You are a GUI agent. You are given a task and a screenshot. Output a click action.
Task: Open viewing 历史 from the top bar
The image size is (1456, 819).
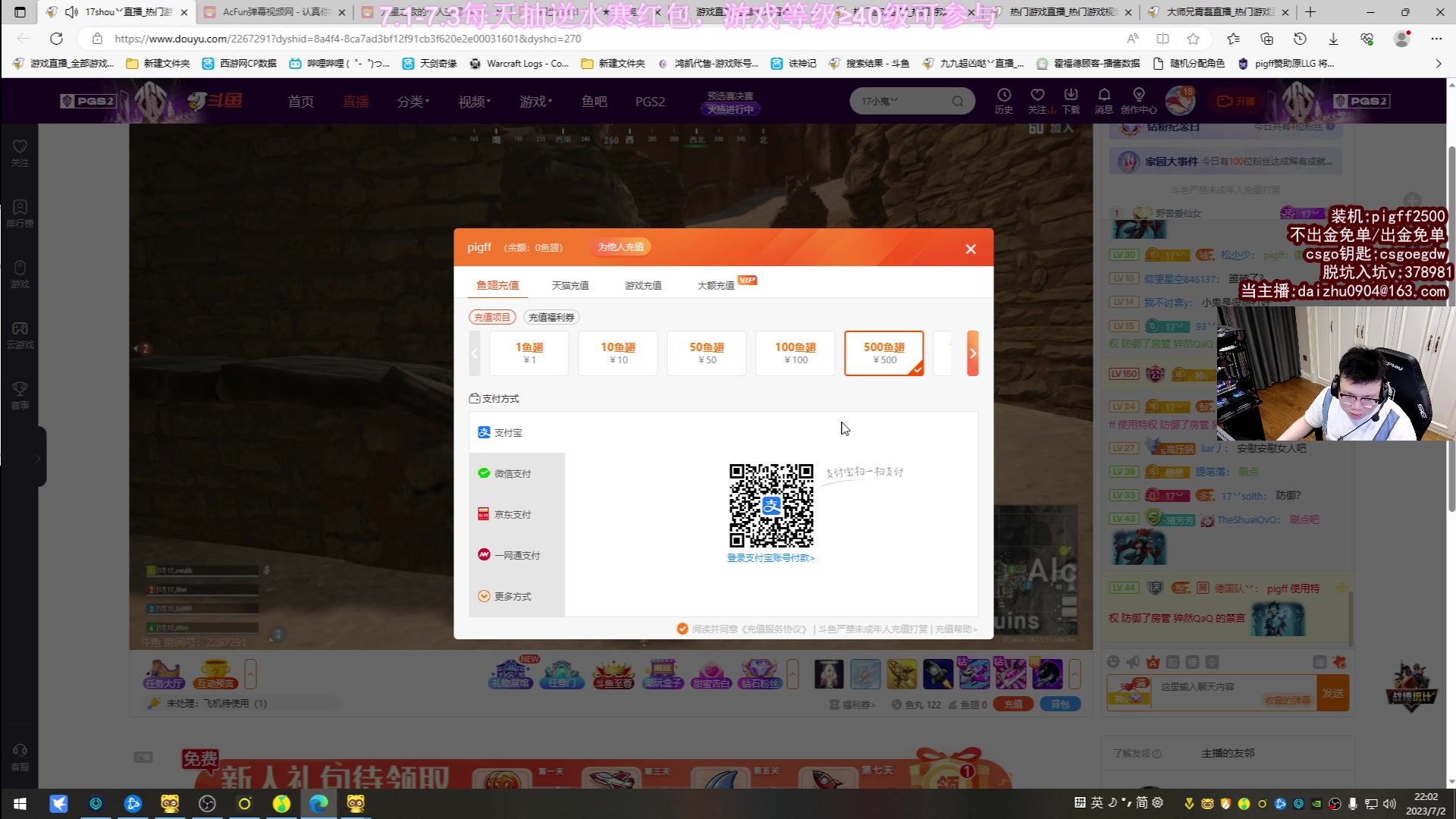pos(1004,101)
